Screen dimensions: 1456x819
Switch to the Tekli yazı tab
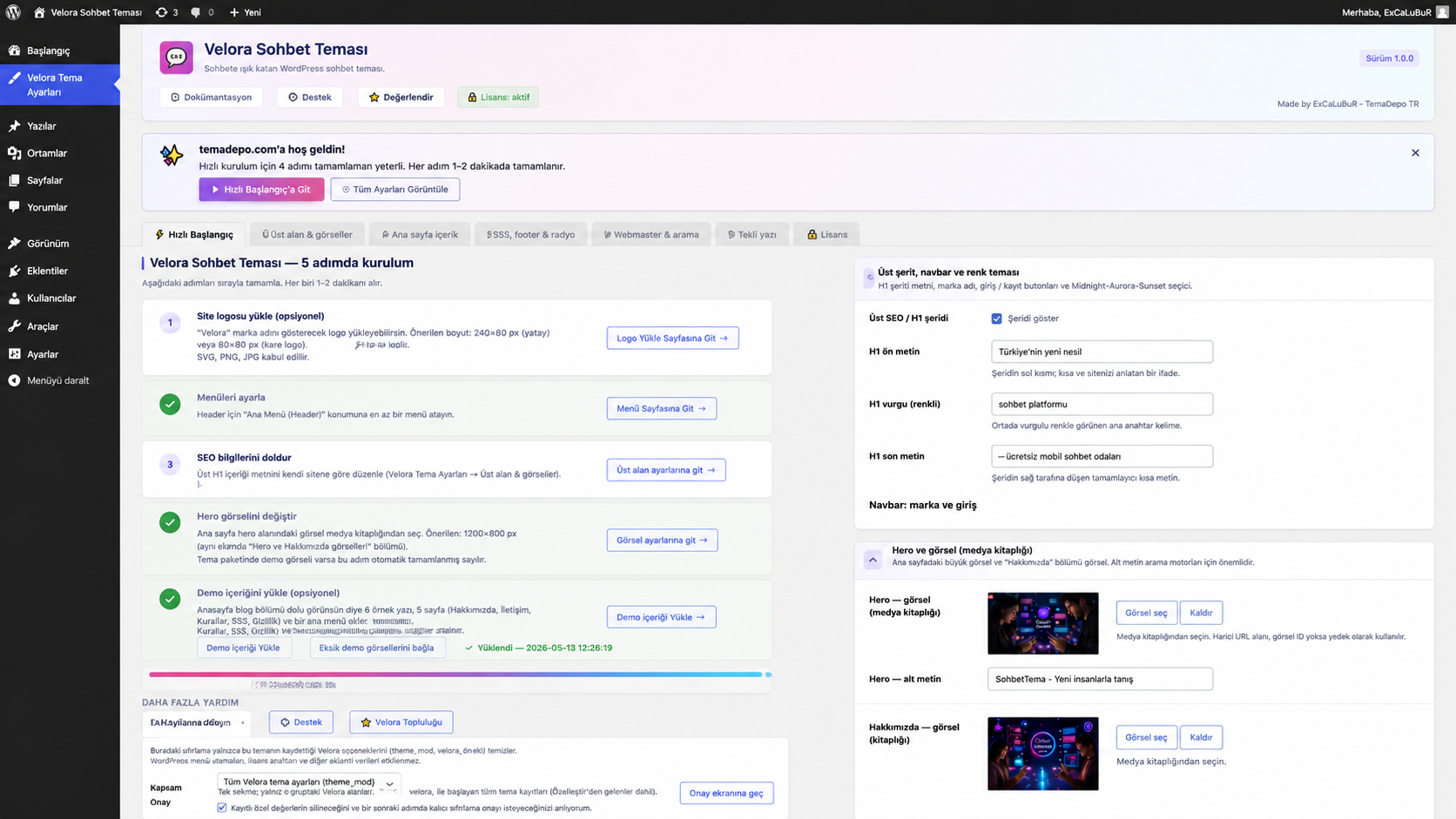[x=752, y=235]
